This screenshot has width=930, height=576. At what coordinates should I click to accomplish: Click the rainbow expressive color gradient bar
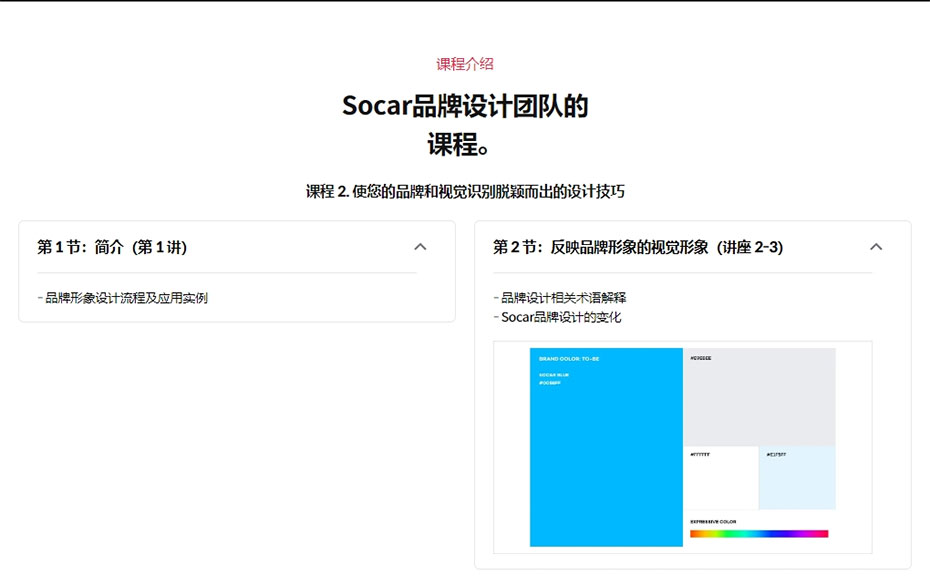point(759,534)
